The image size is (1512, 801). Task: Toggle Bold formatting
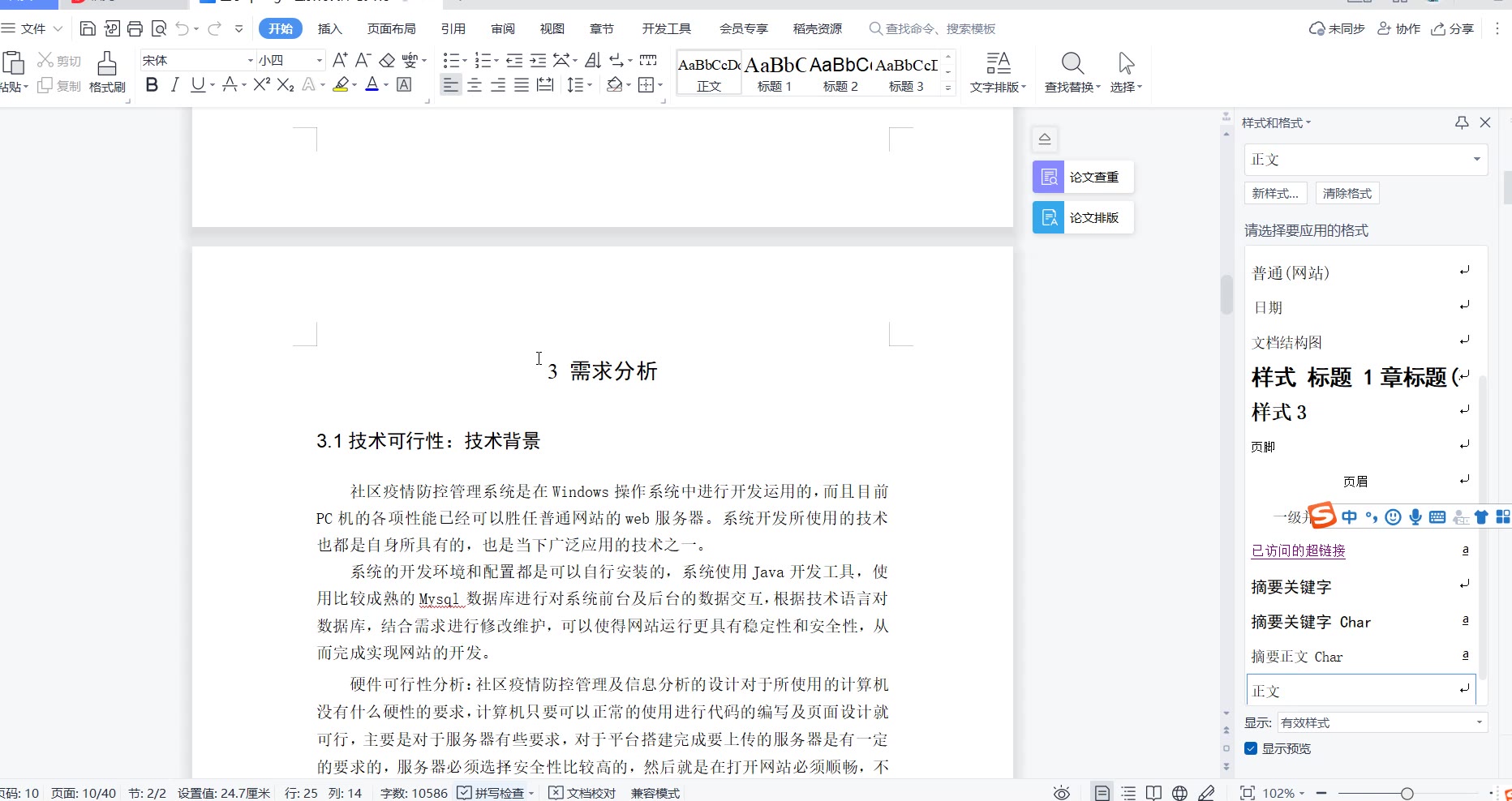[152, 84]
